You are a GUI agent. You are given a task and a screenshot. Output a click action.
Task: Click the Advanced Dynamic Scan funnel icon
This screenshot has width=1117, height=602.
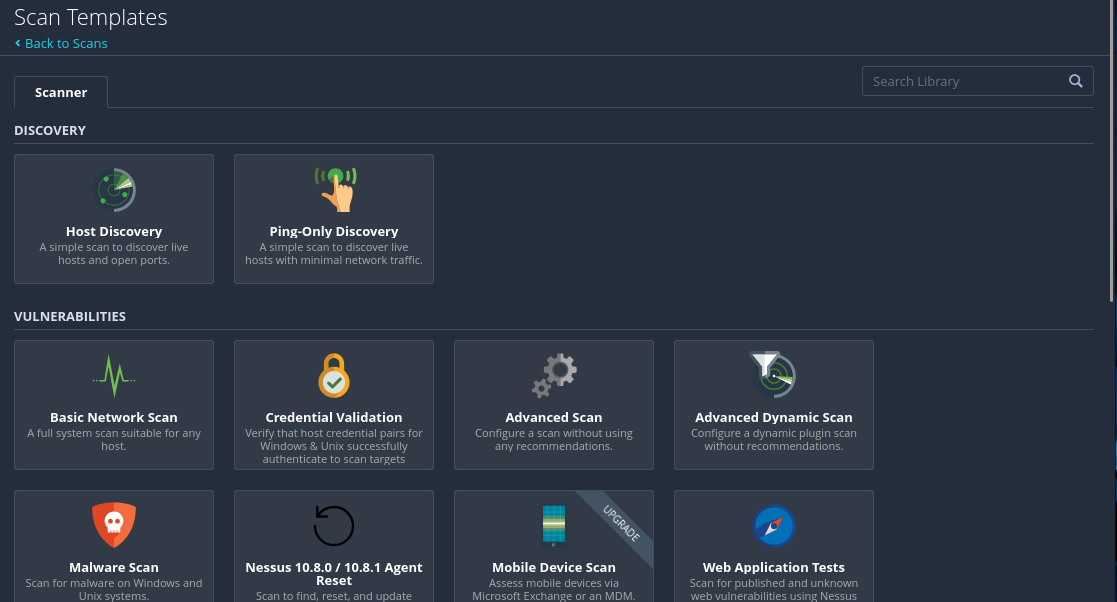coord(773,375)
